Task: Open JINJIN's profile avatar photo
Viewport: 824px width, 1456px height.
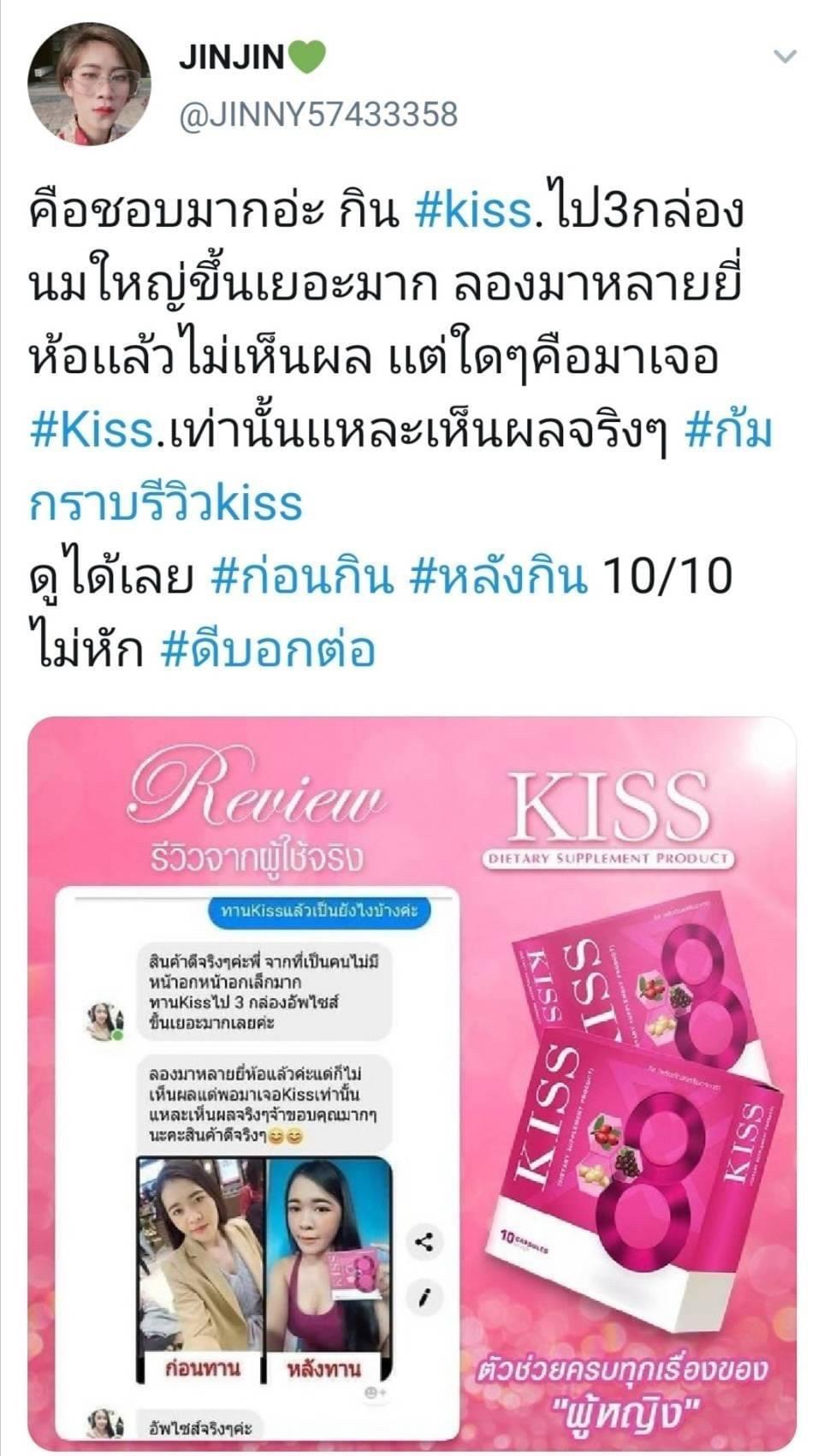Action: [88, 83]
